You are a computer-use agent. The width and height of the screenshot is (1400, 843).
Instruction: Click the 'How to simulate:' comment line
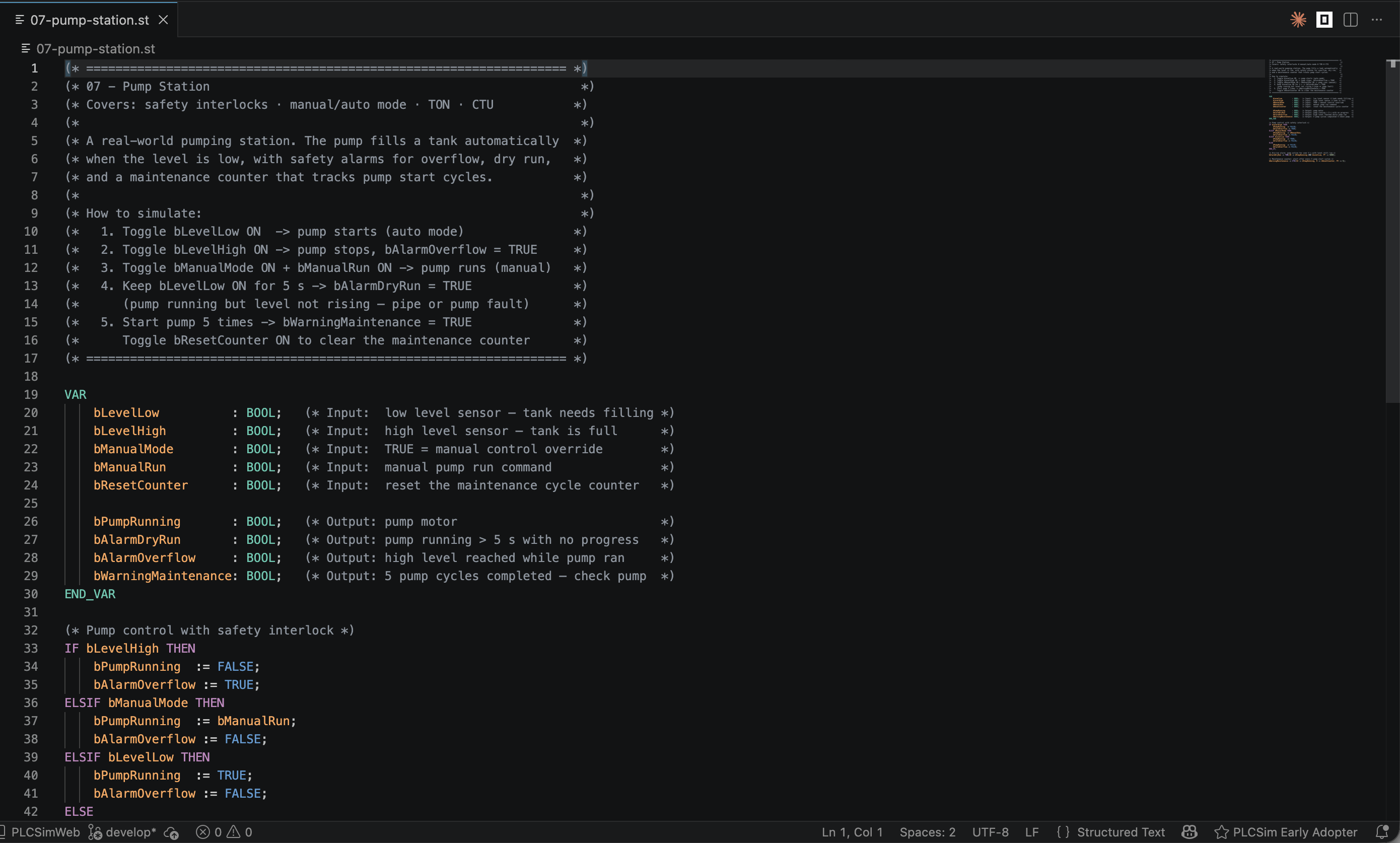point(144,214)
